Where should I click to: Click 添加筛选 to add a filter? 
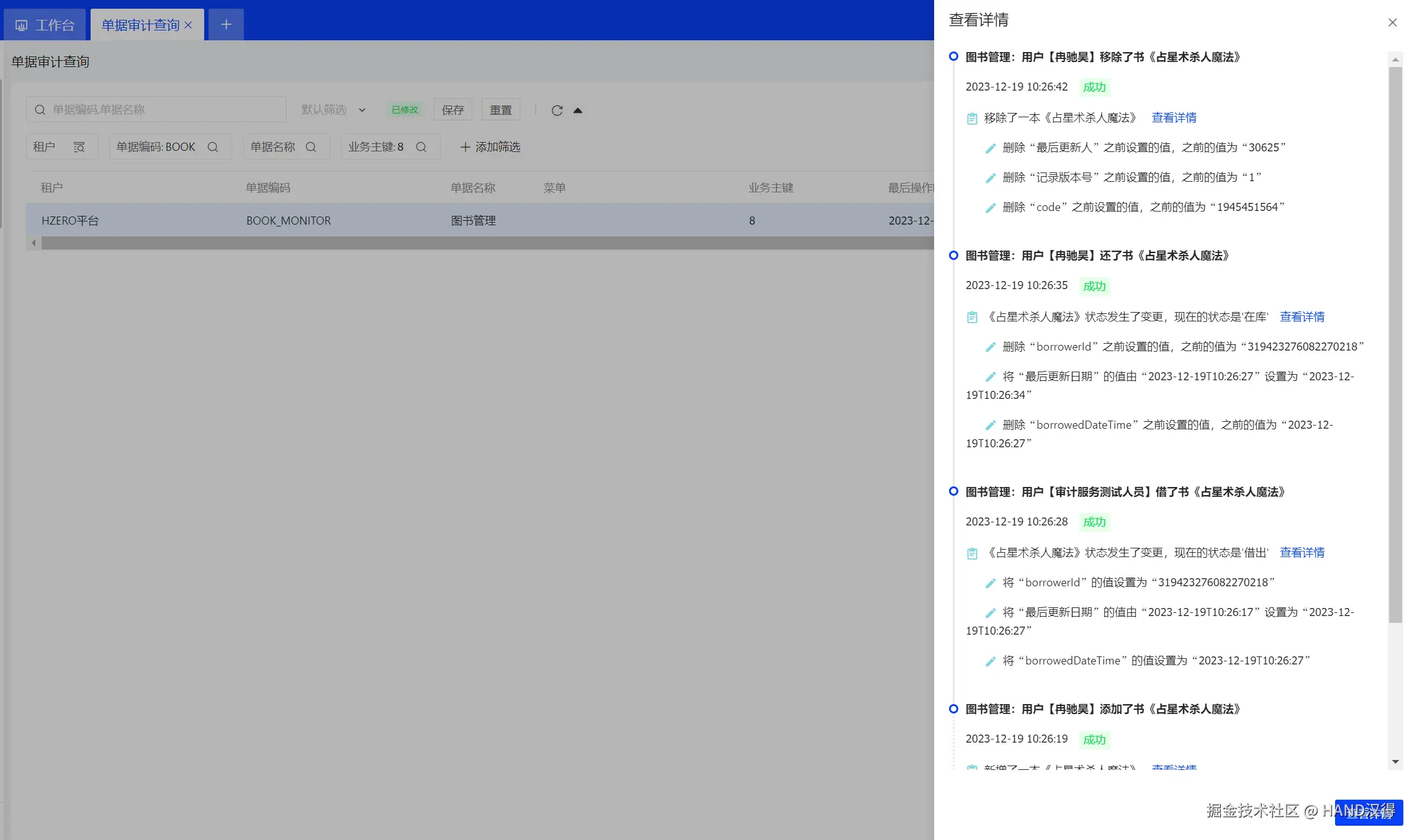pyautogui.click(x=490, y=147)
